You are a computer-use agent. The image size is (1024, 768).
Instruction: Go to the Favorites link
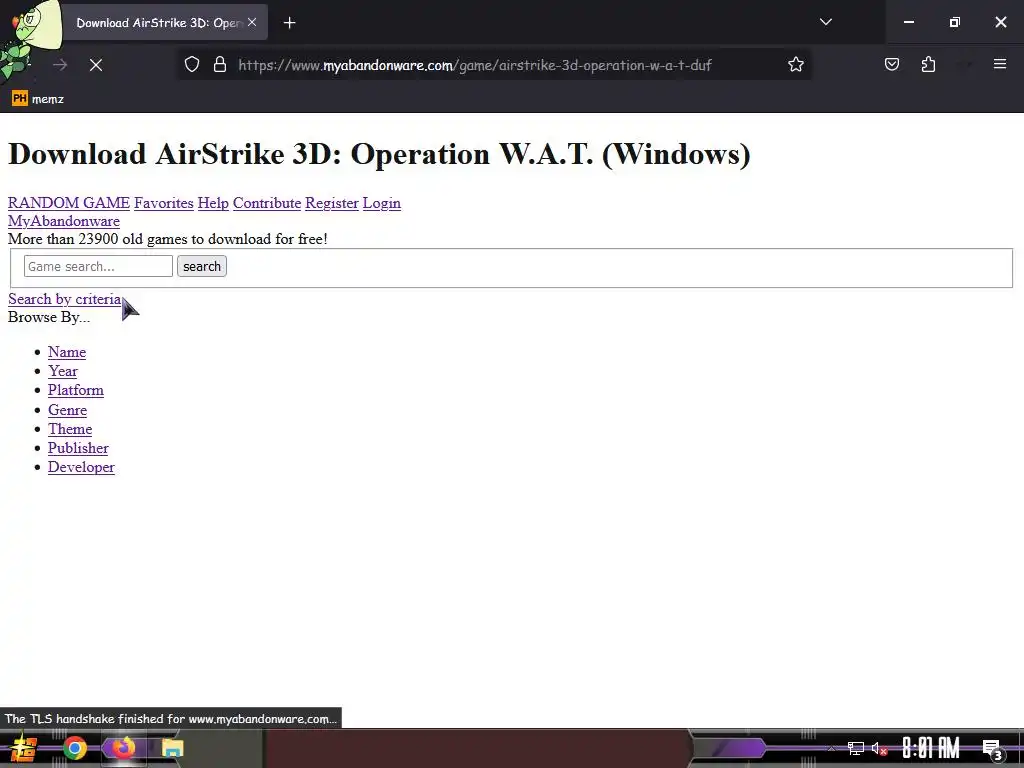click(x=164, y=203)
